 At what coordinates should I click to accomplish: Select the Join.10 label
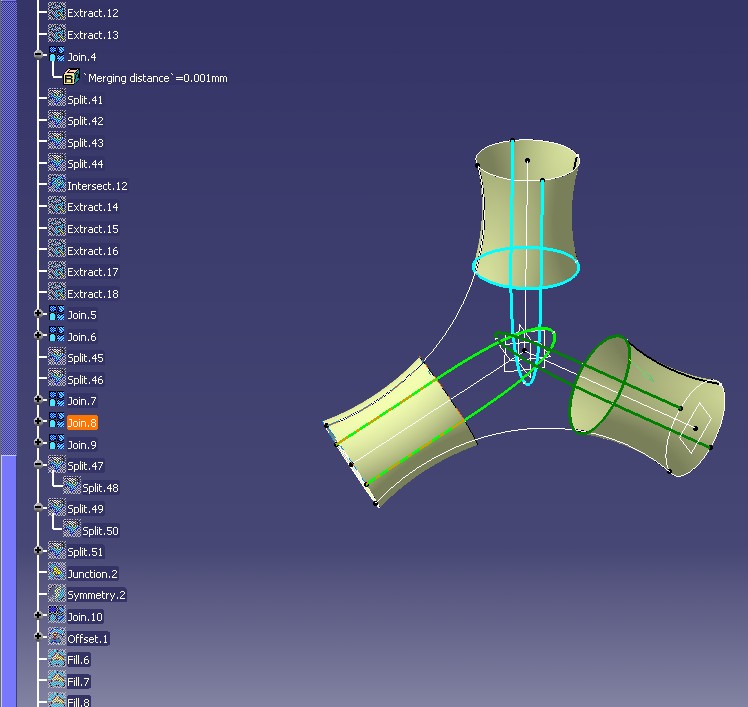pos(85,617)
